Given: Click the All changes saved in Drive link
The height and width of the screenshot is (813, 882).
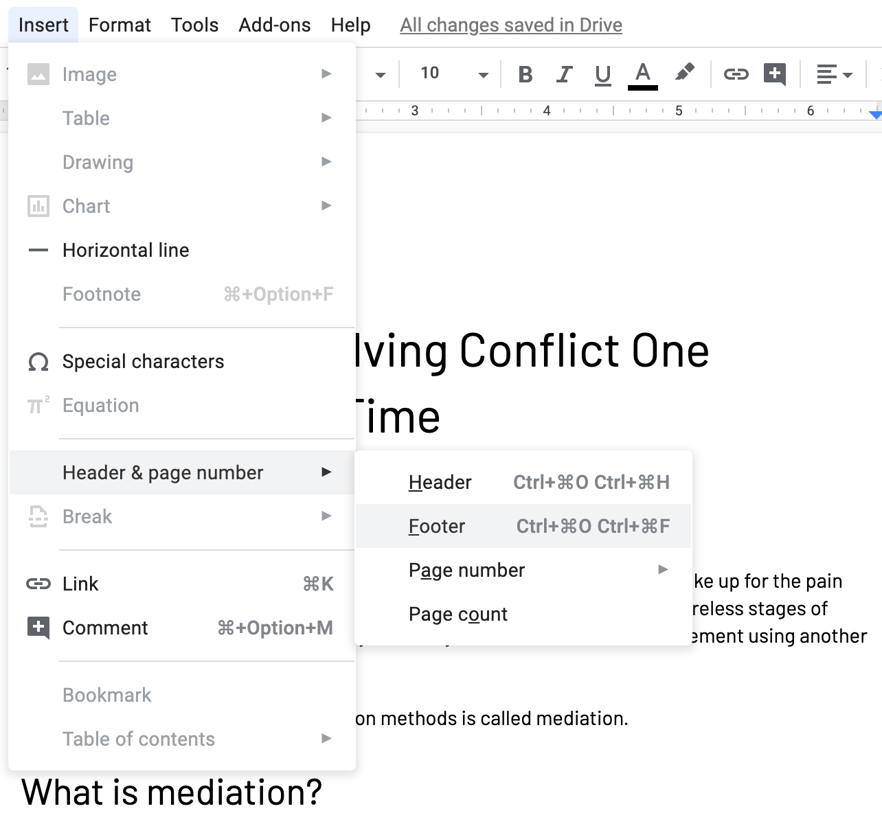Looking at the screenshot, I should click(x=510, y=25).
